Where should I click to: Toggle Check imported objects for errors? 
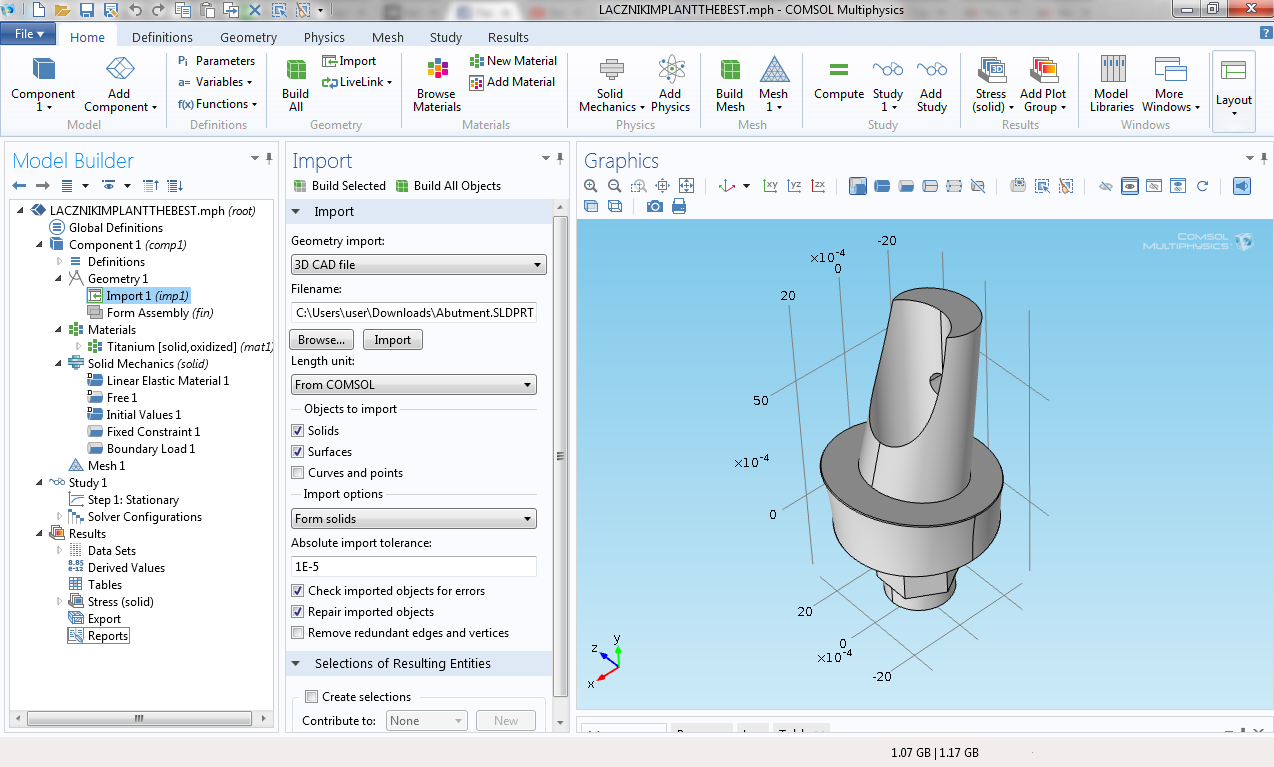point(298,591)
